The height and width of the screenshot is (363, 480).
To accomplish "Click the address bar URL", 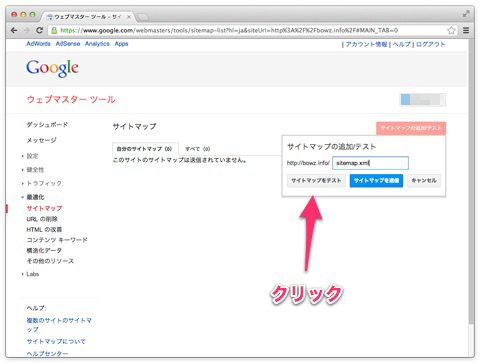I will [x=229, y=30].
